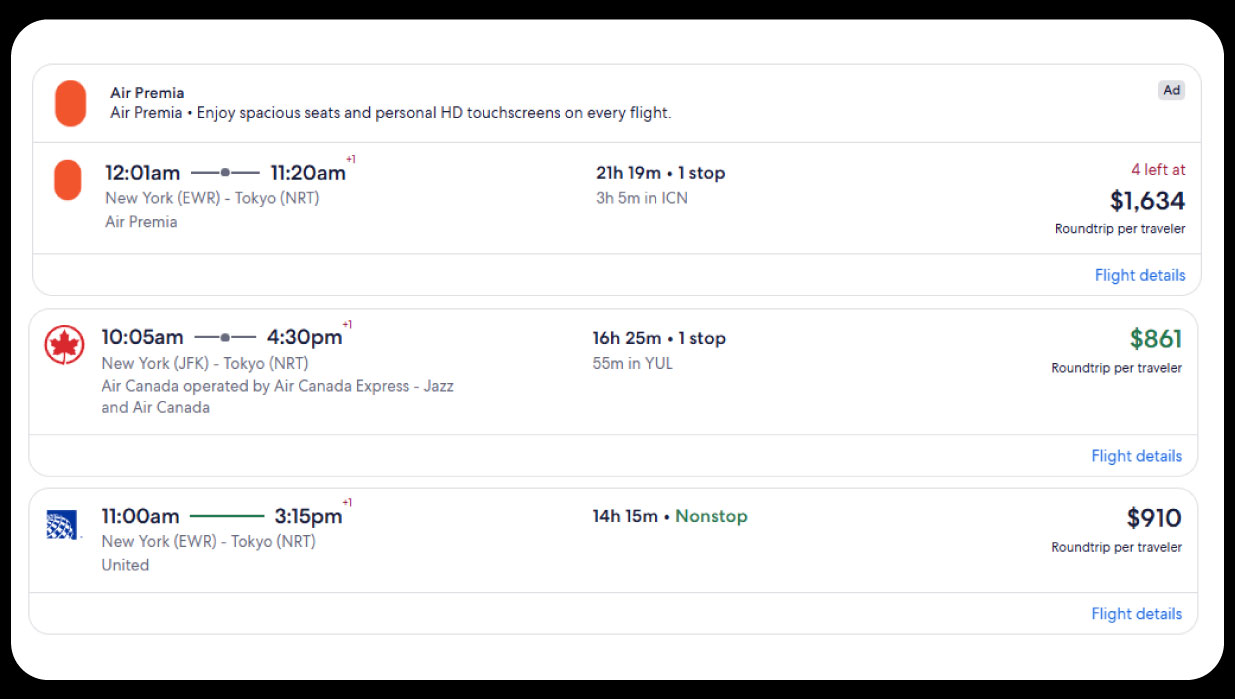Open Flight details for the Air Premia flight

[x=1139, y=275]
